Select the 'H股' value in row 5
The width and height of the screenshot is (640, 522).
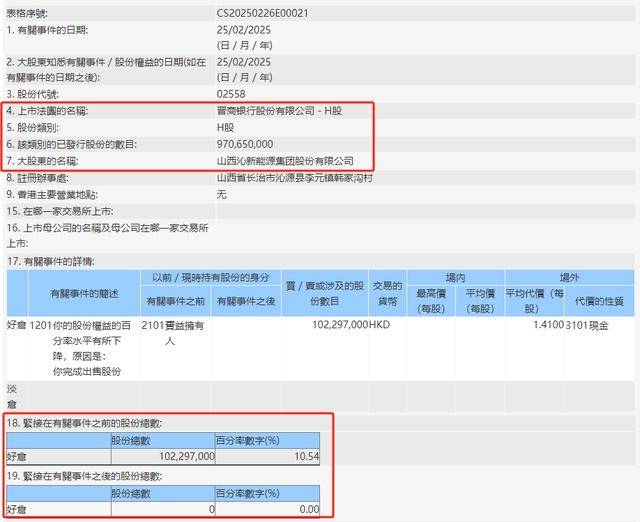point(225,128)
